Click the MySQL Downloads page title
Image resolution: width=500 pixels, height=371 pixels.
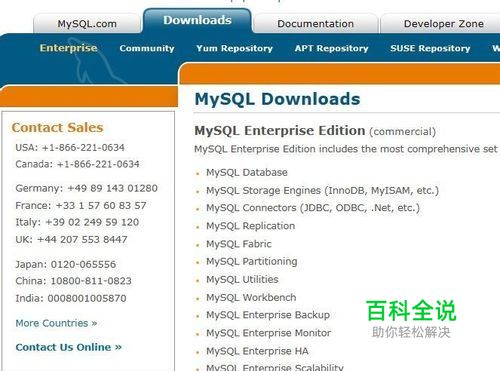tap(277, 99)
